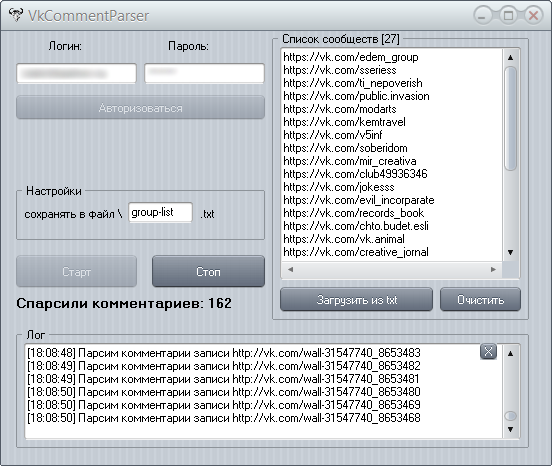Click right arrow of community list horizontal scrollbar
Screen dimensions: 552x466
493,269
